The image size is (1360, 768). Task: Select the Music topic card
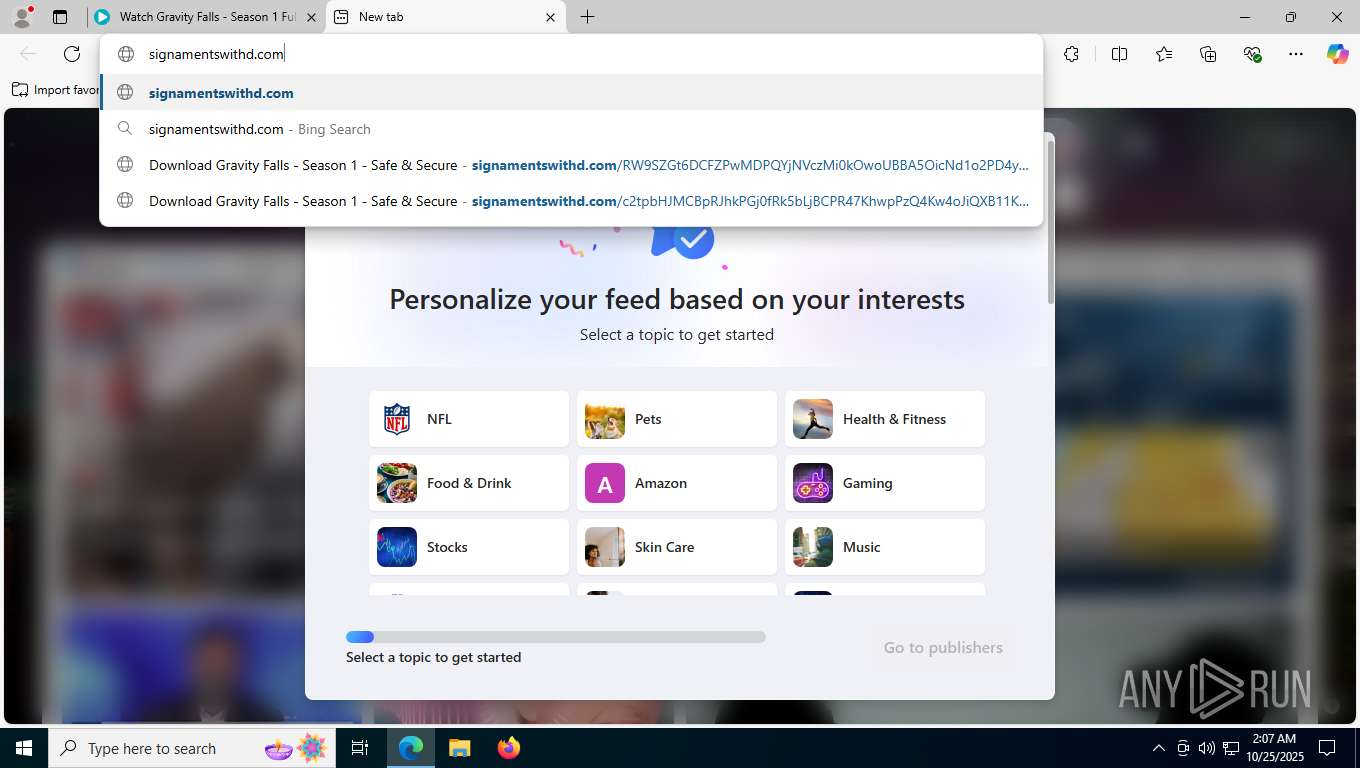(x=885, y=547)
